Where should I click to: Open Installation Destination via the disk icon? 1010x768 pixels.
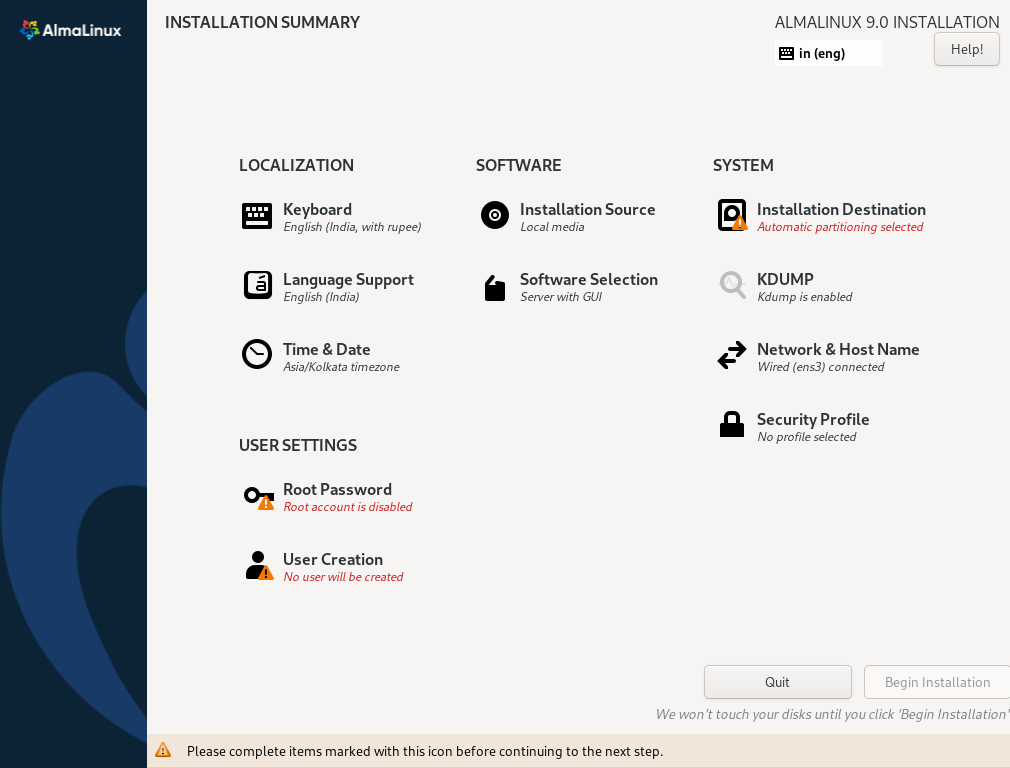click(732, 214)
